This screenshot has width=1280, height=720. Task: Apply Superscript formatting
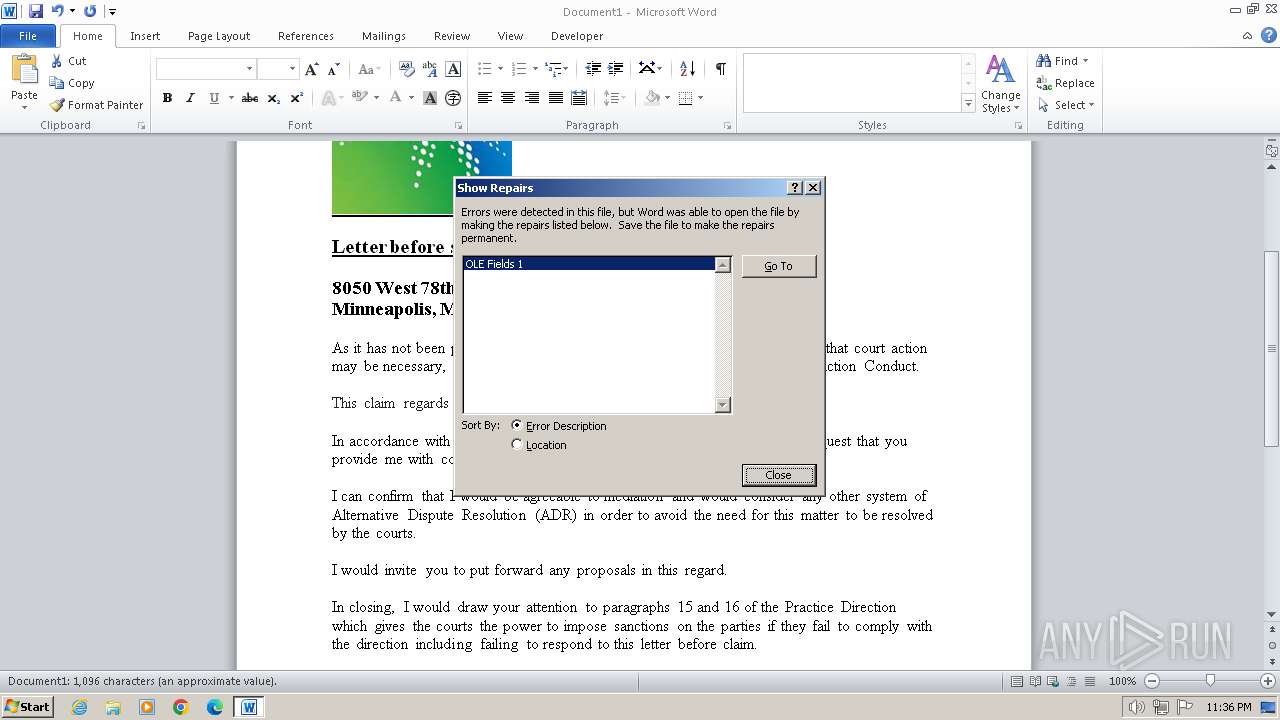coord(297,98)
